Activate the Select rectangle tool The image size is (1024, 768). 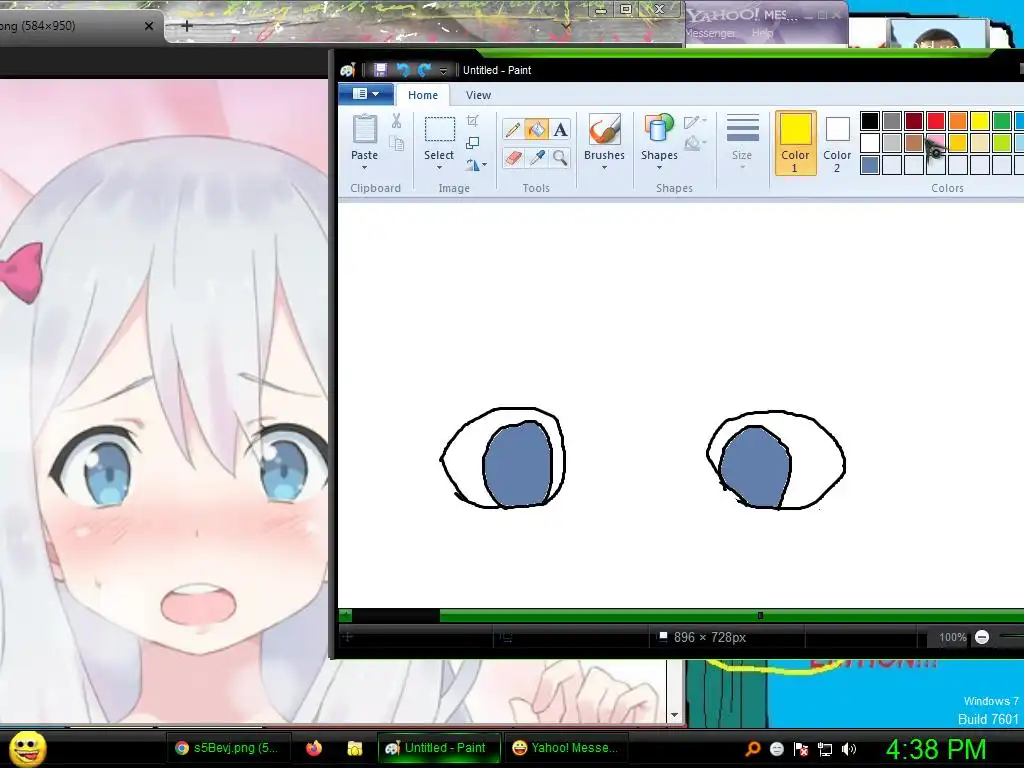440,129
